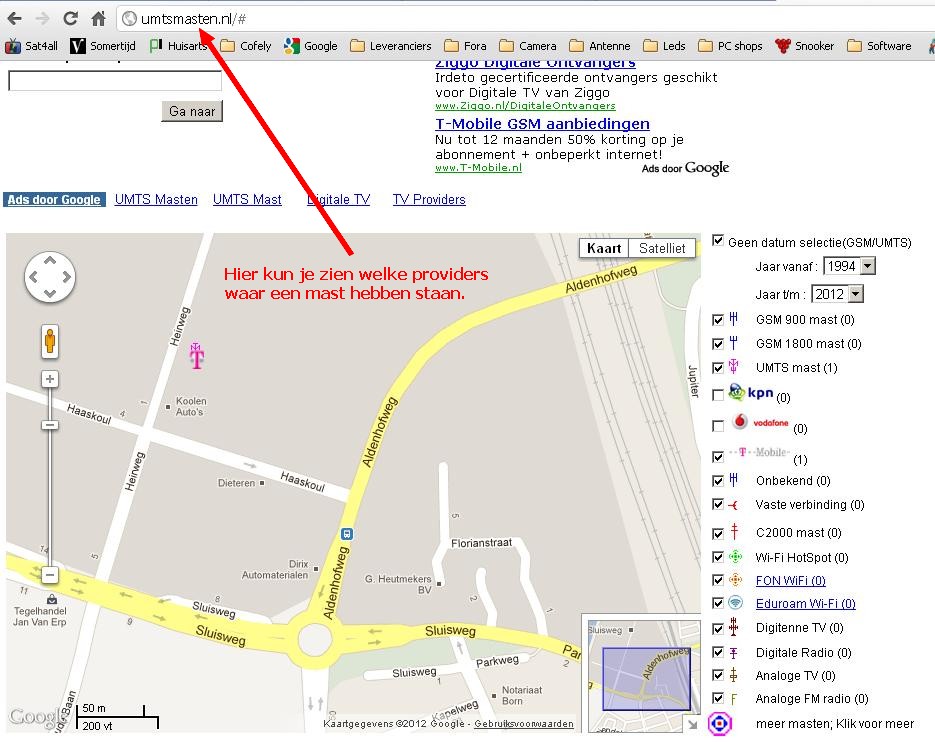Zoom out on the map with minus button

50,575
